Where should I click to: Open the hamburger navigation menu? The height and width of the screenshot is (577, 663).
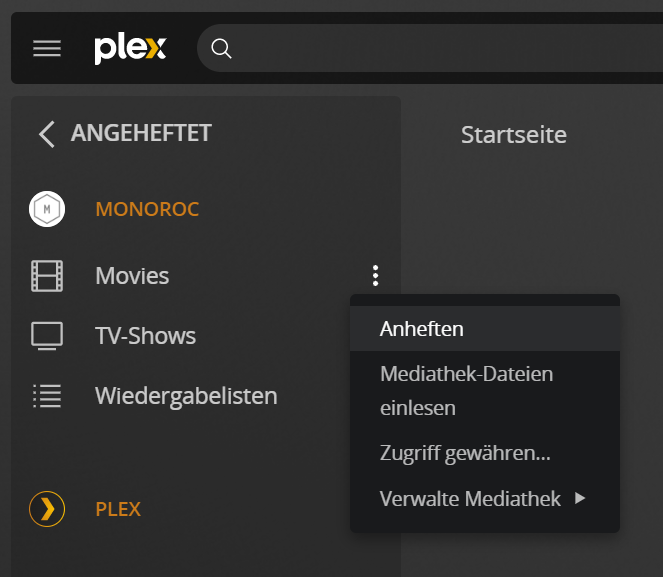pyautogui.click(x=47, y=49)
